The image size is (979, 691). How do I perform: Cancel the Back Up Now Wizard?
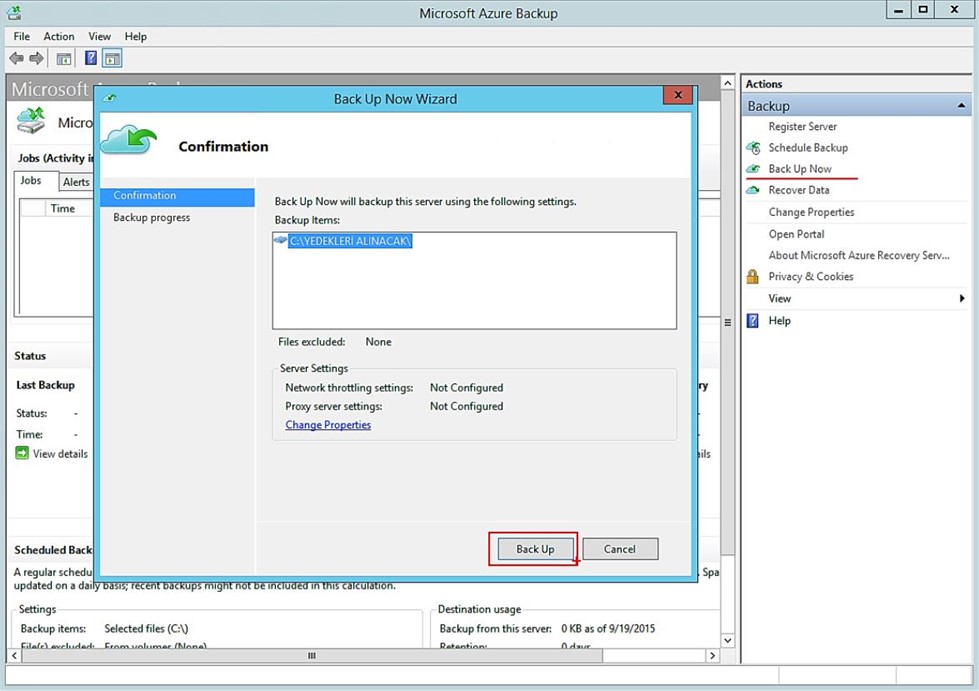click(619, 549)
